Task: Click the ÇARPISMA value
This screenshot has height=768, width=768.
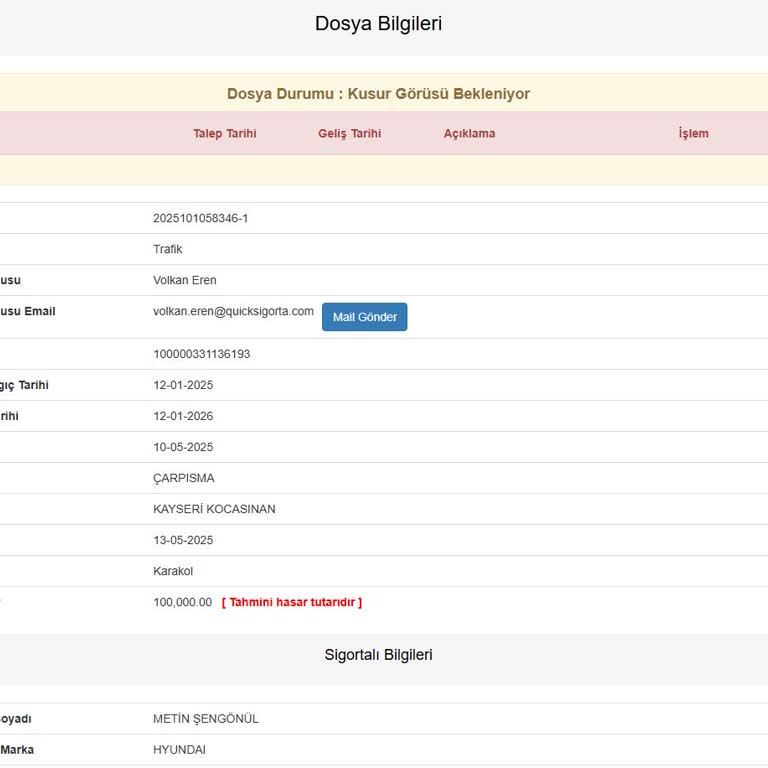Action: point(183,478)
